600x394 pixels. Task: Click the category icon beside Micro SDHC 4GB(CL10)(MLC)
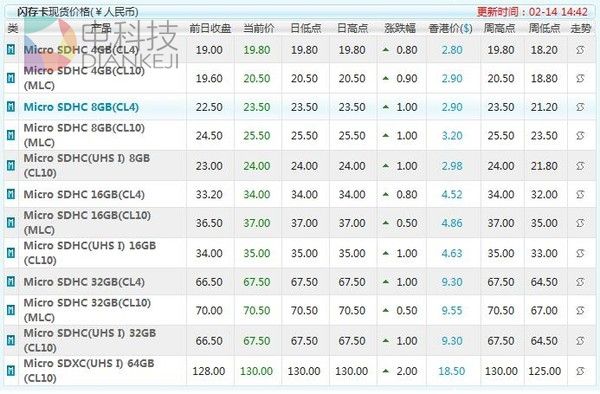pyautogui.click(x=11, y=78)
